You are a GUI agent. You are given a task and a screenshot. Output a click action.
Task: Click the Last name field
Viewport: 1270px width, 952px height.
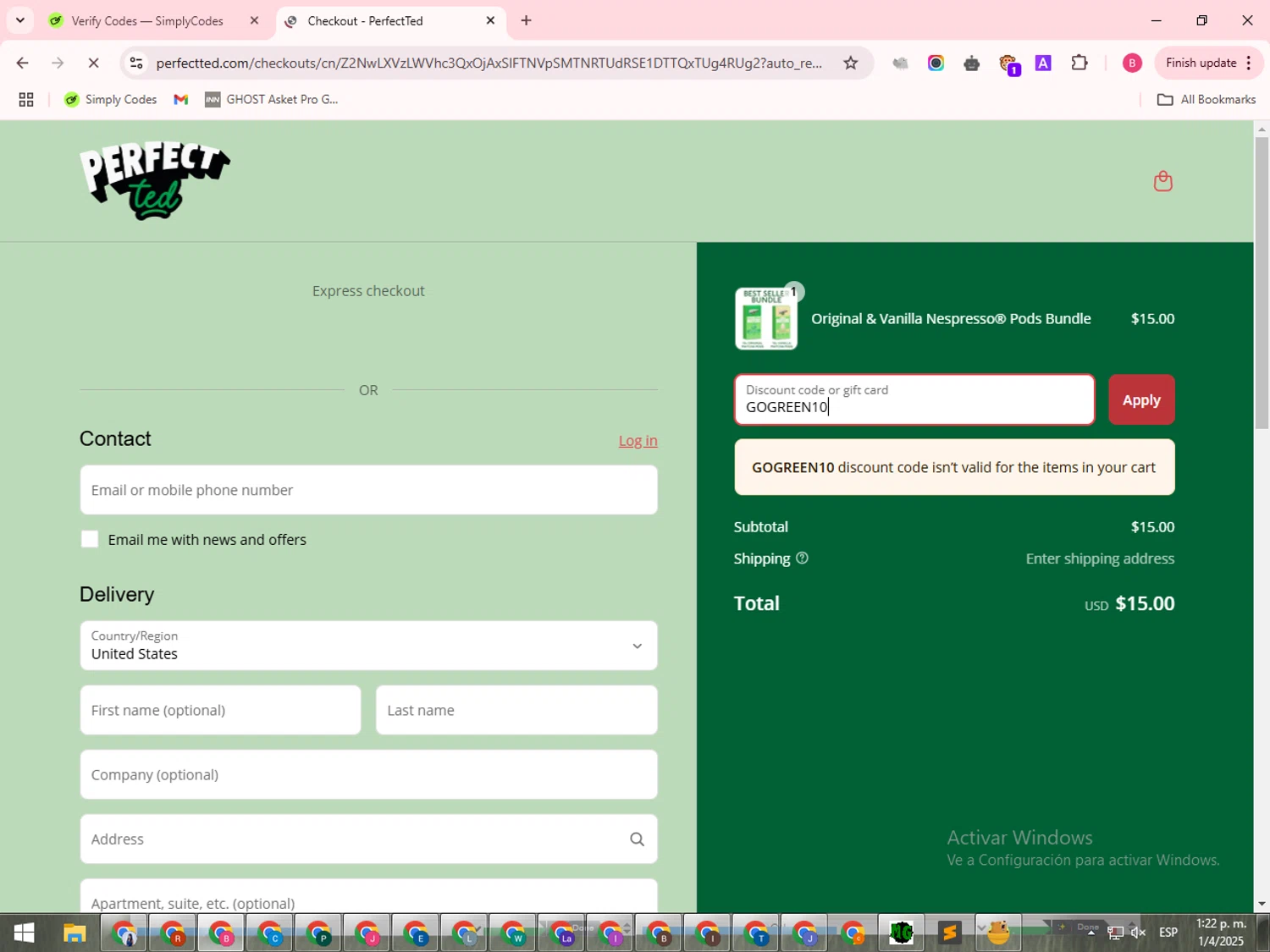tap(516, 710)
